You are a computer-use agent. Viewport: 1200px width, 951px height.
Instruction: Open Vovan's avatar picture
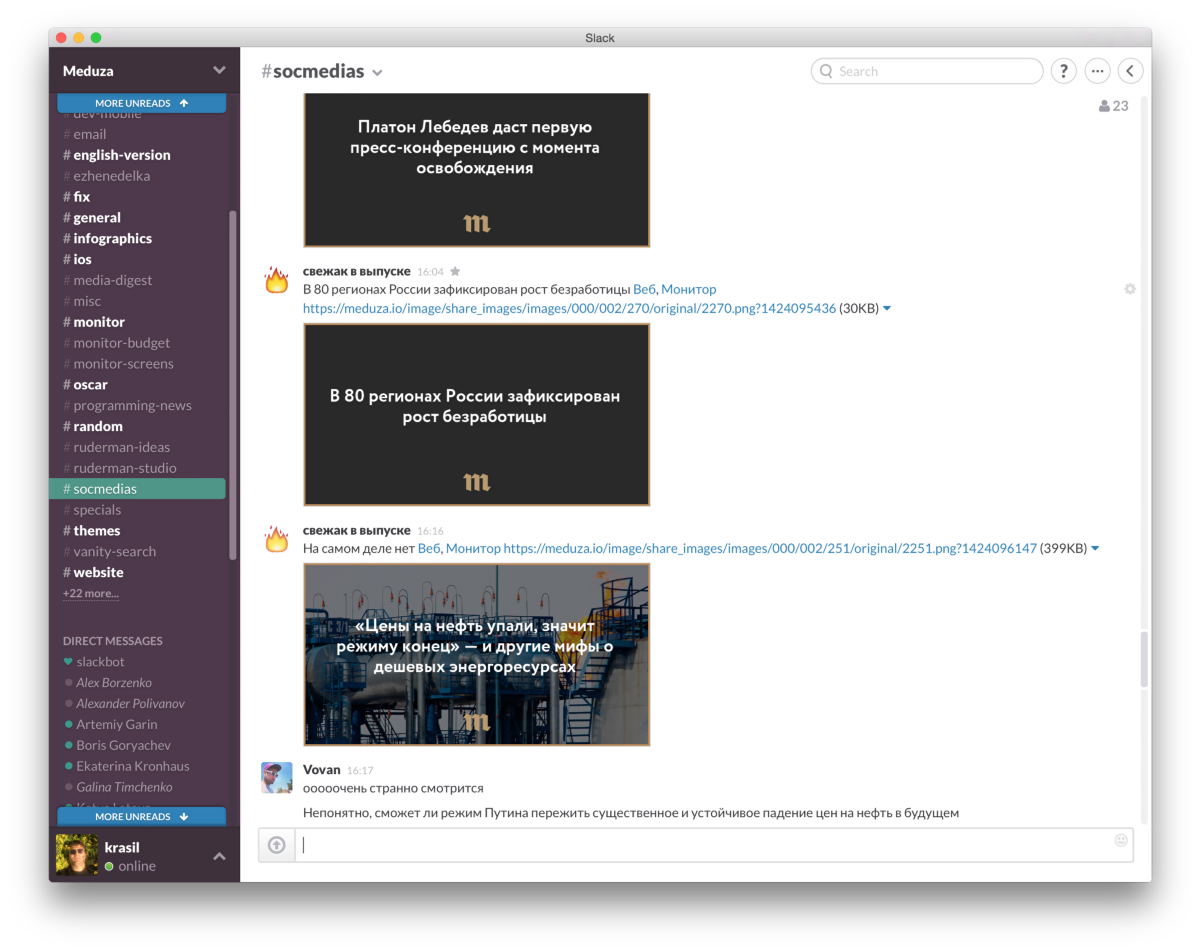click(x=277, y=778)
